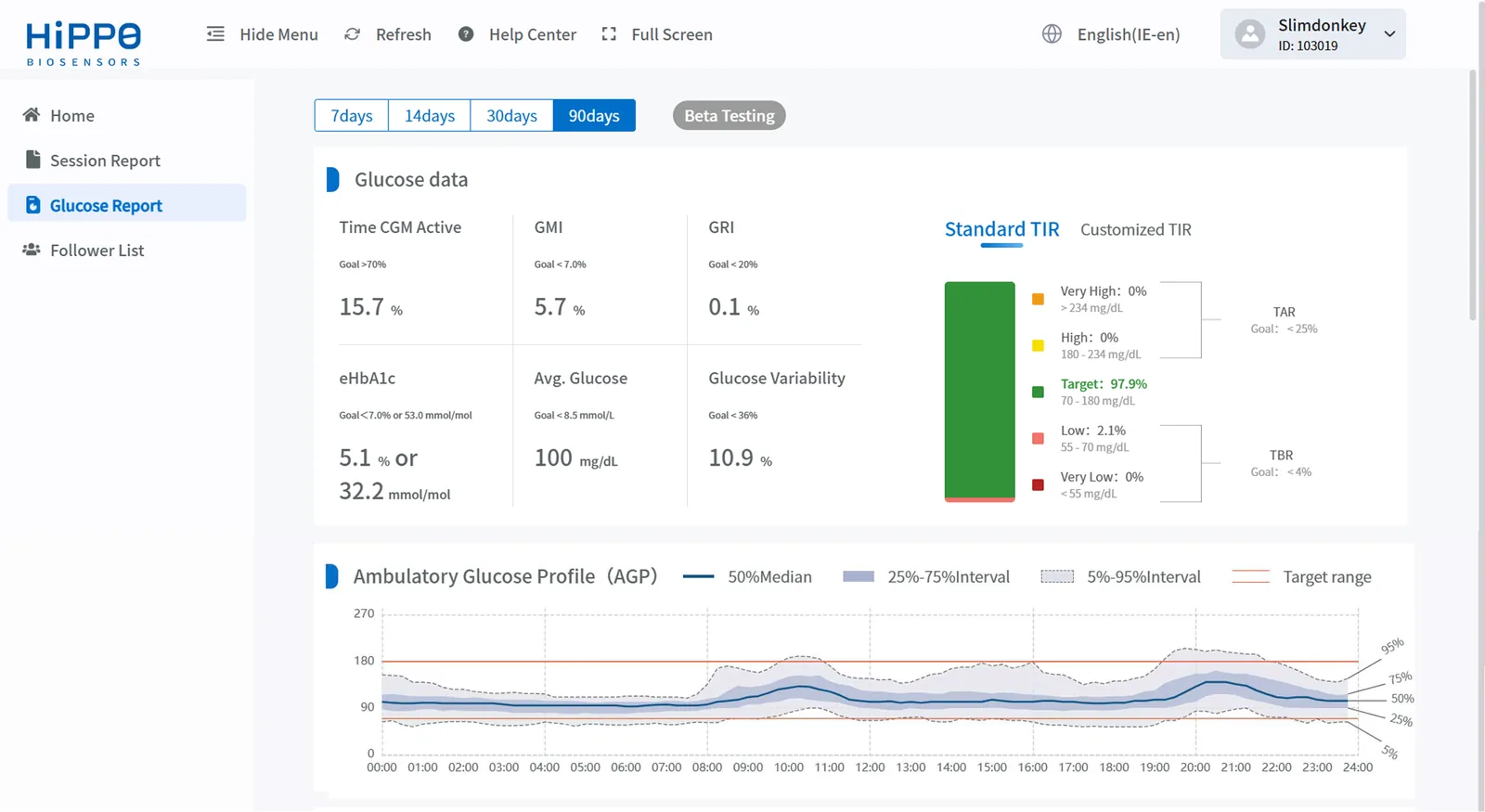Click the Beta Testing badge button
The image size is (1485, 812).
[730, 116]
